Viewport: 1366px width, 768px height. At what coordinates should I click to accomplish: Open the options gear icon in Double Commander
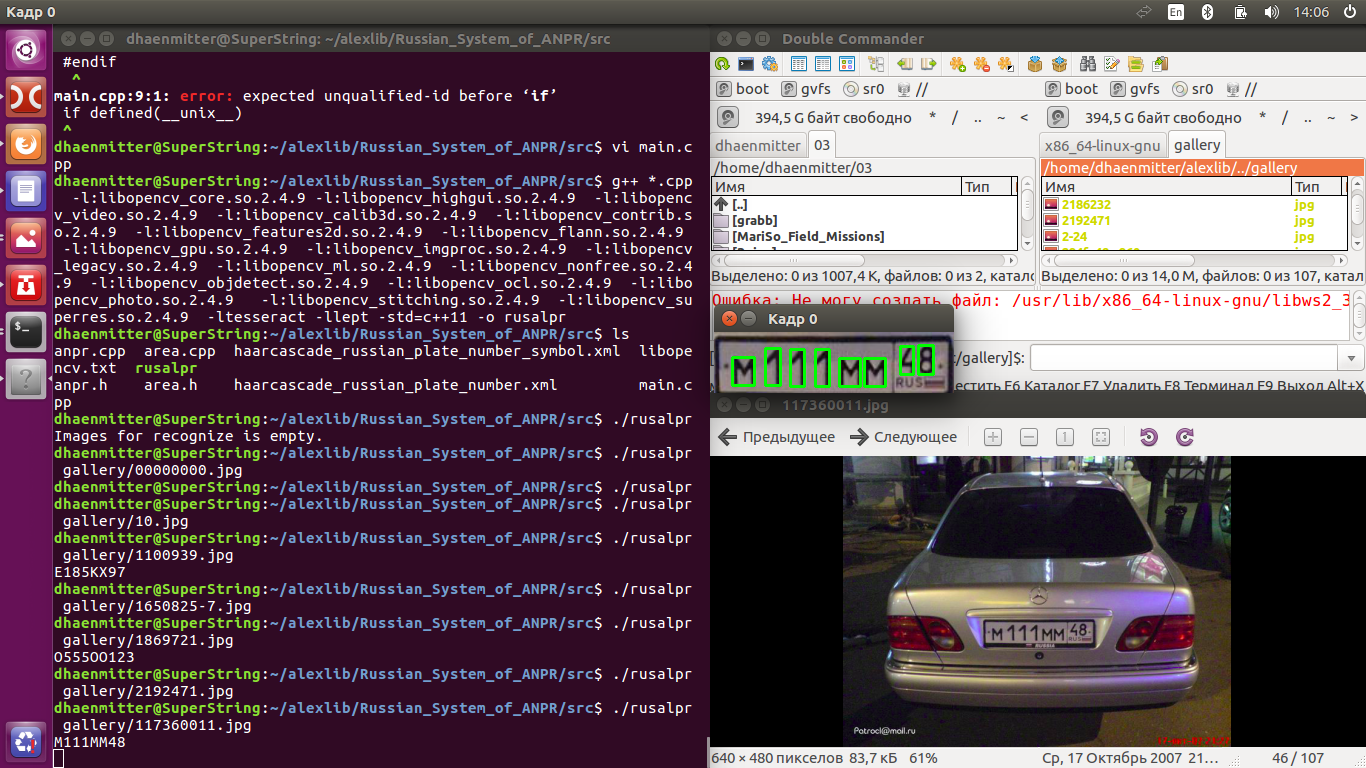[x=770, y=64]
